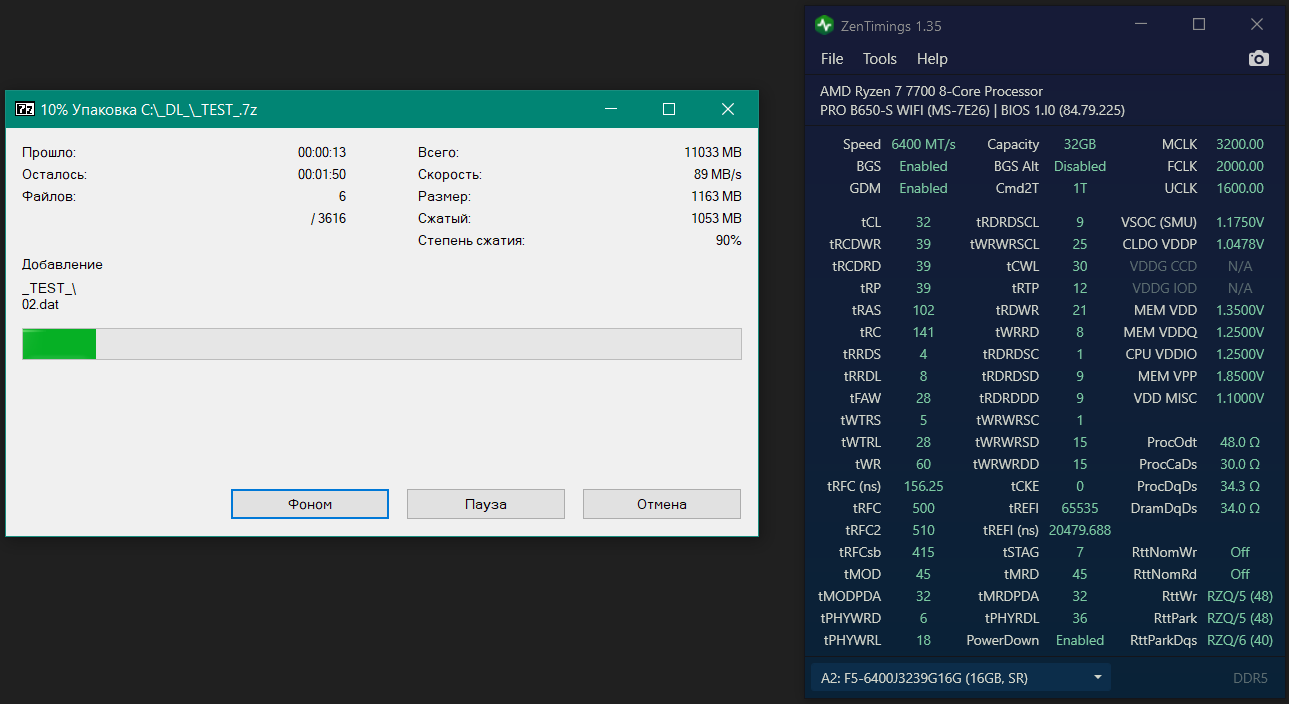Click the RttParkDqs RZQ/6 (40) value

tap(1240, 640)
